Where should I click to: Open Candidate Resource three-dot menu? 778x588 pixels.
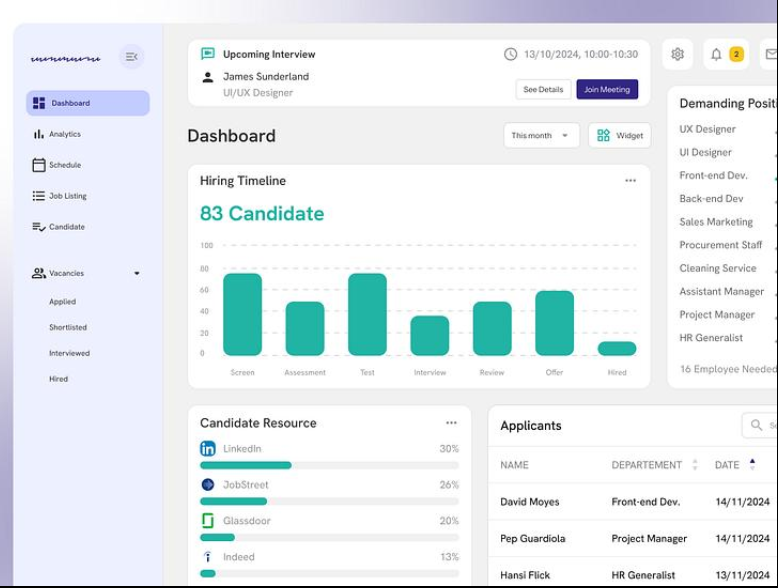click(x=451, y=423)
